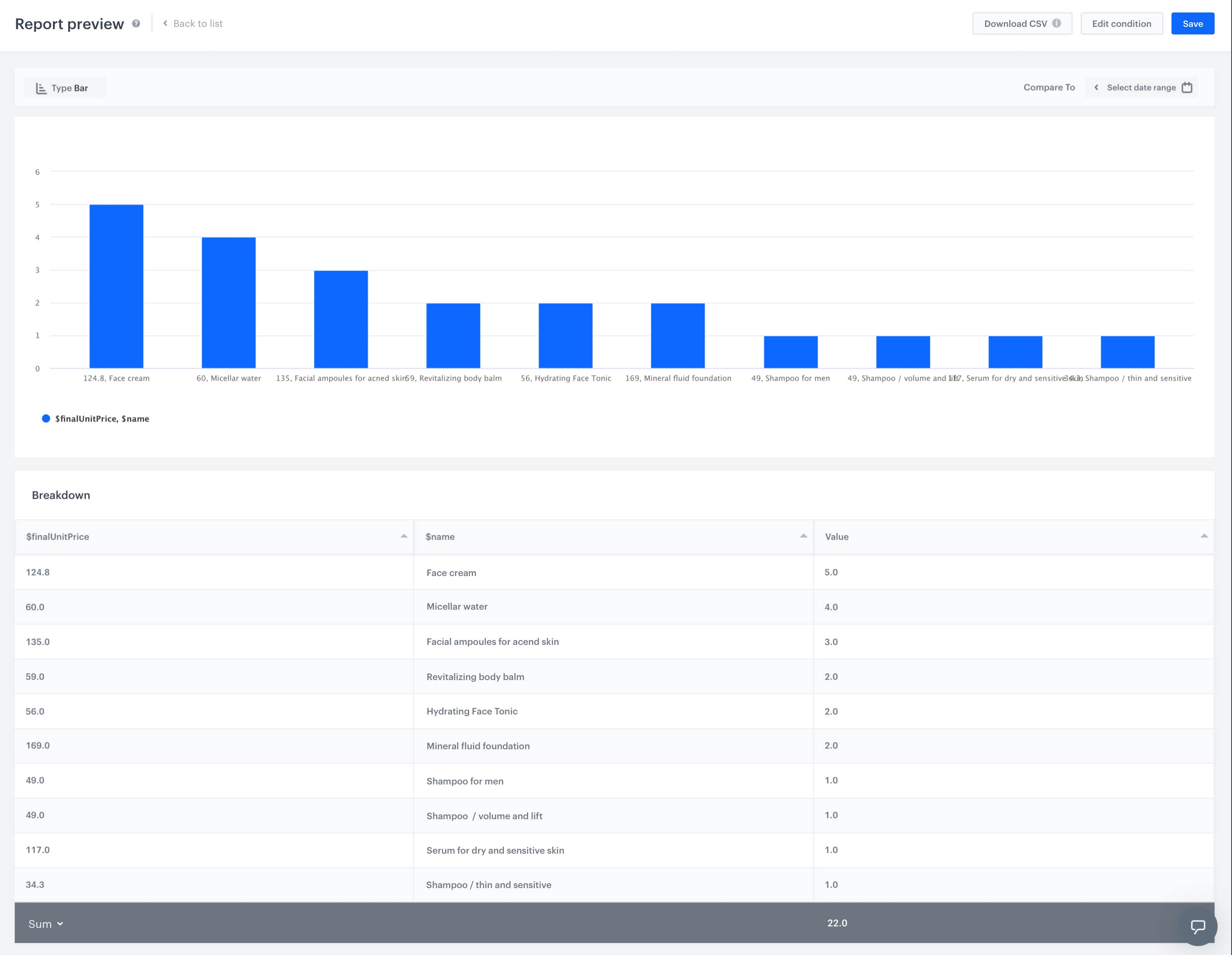Click the chevron left of Select date range
The image size is (1232, 955).
click(1096, 87)
